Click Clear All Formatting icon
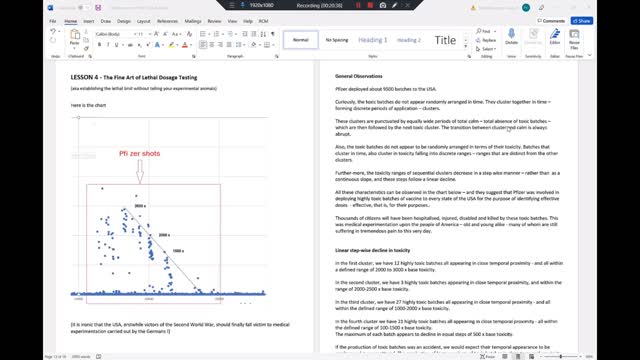Viewport: 640px width, 360px height. (x=189, y=34)
